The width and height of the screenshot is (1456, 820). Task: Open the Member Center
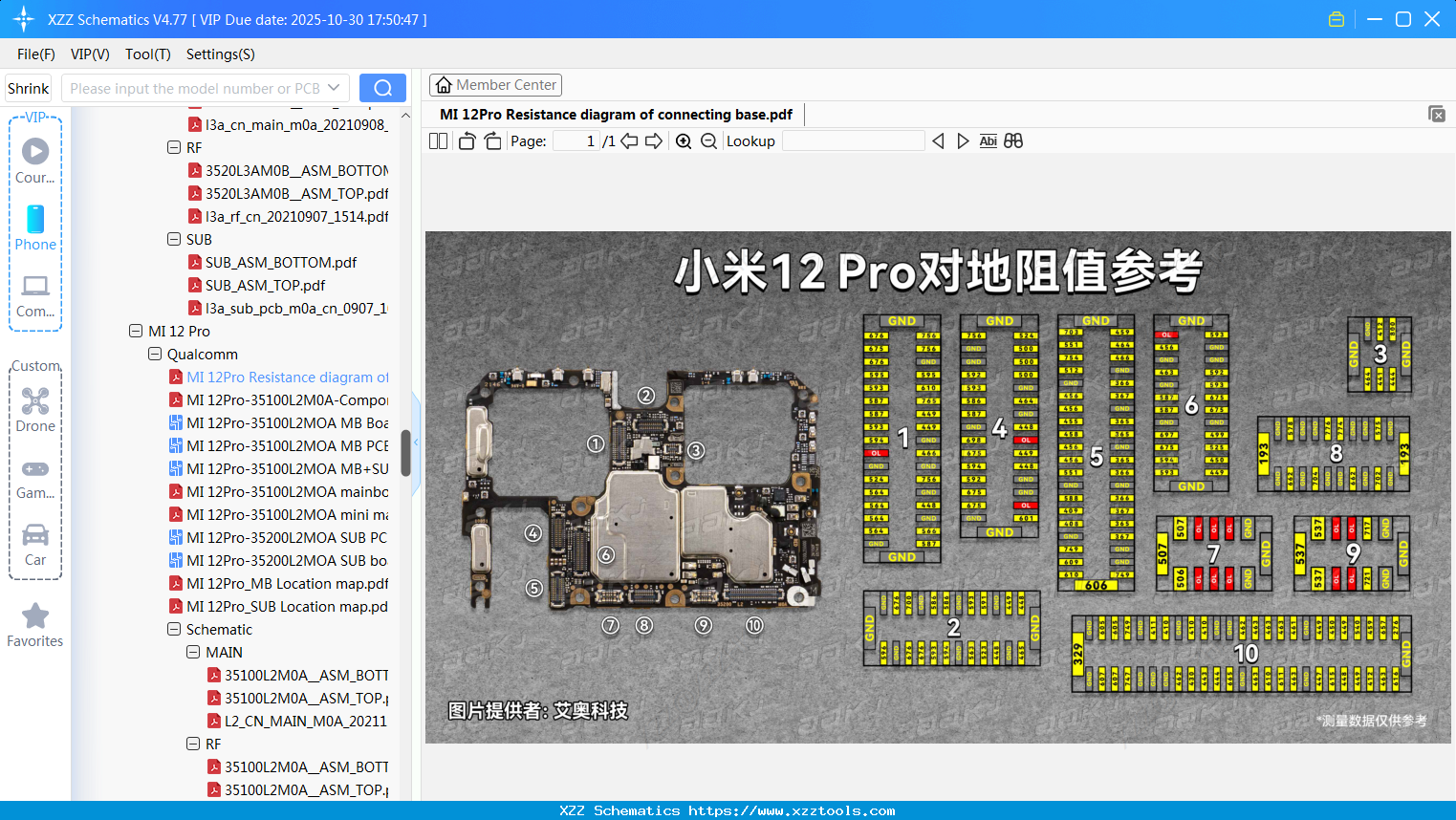pos(495,84)
